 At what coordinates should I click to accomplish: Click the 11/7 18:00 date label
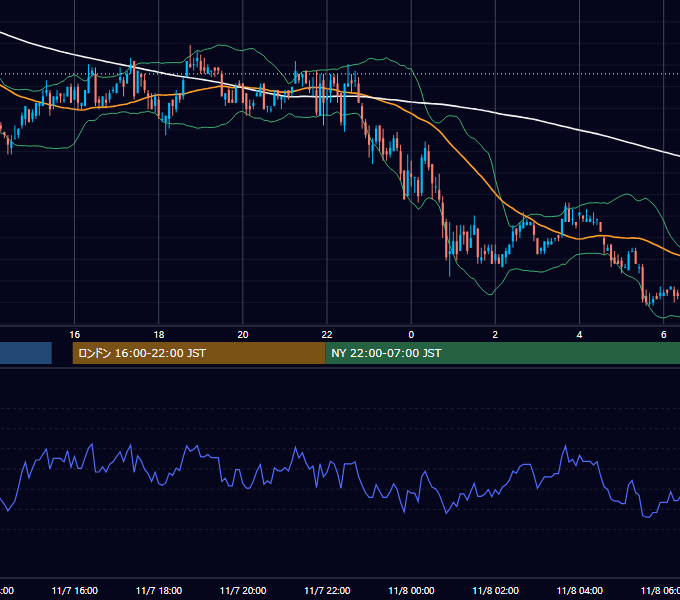pyautogui.click(x=159, y=590)
